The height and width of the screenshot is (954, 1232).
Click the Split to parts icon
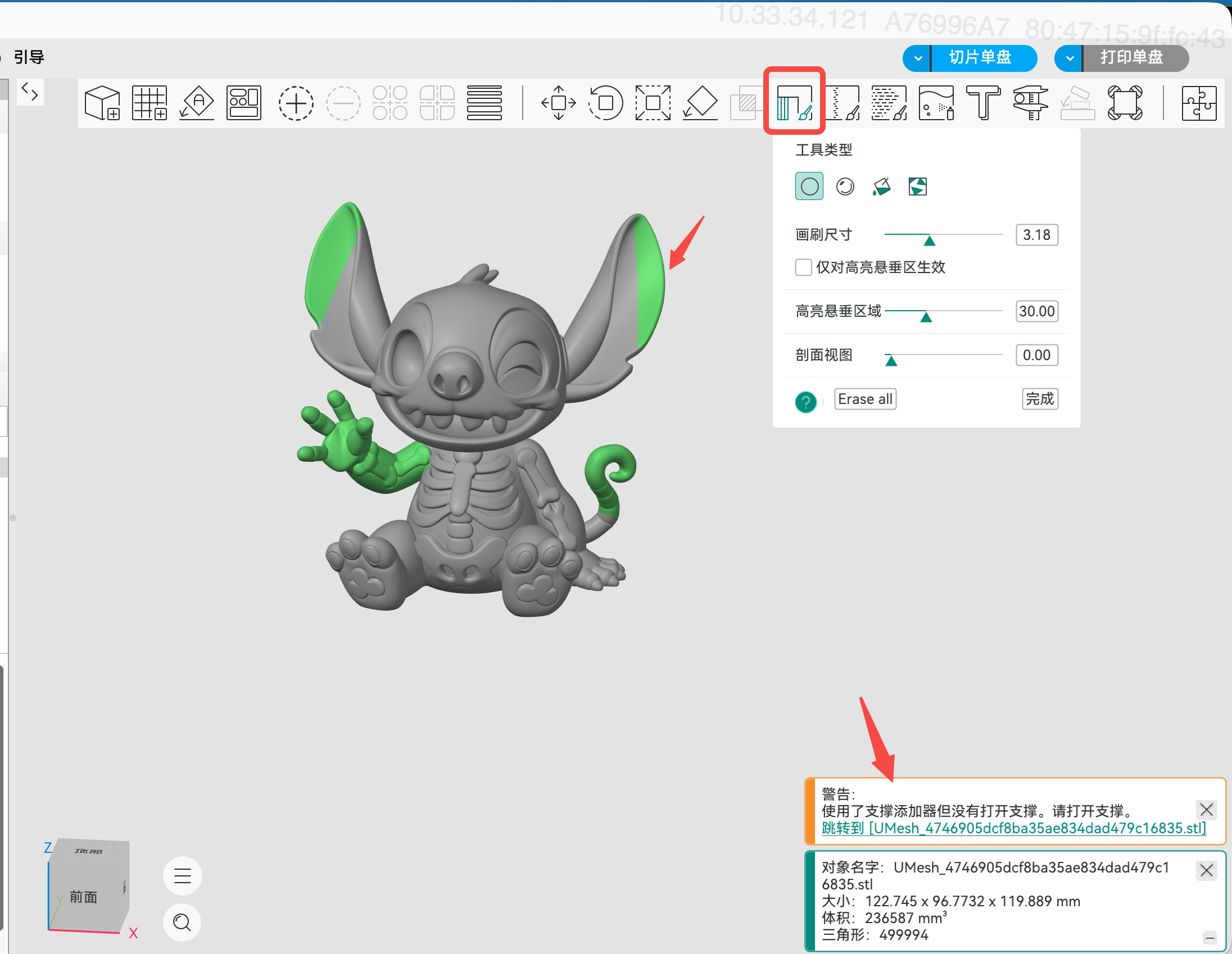(437, 103)
